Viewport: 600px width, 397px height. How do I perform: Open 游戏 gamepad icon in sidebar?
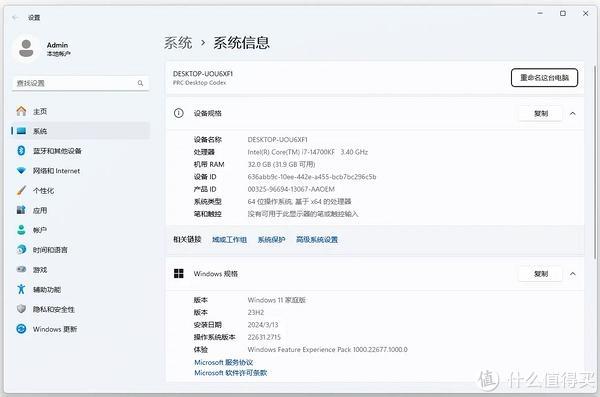21,270
